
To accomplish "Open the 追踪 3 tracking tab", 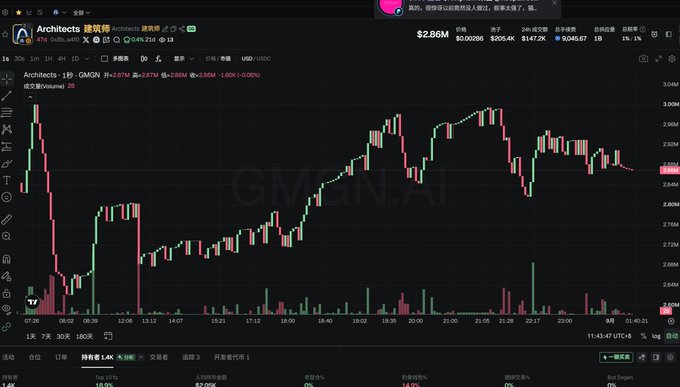I will 191,357.
